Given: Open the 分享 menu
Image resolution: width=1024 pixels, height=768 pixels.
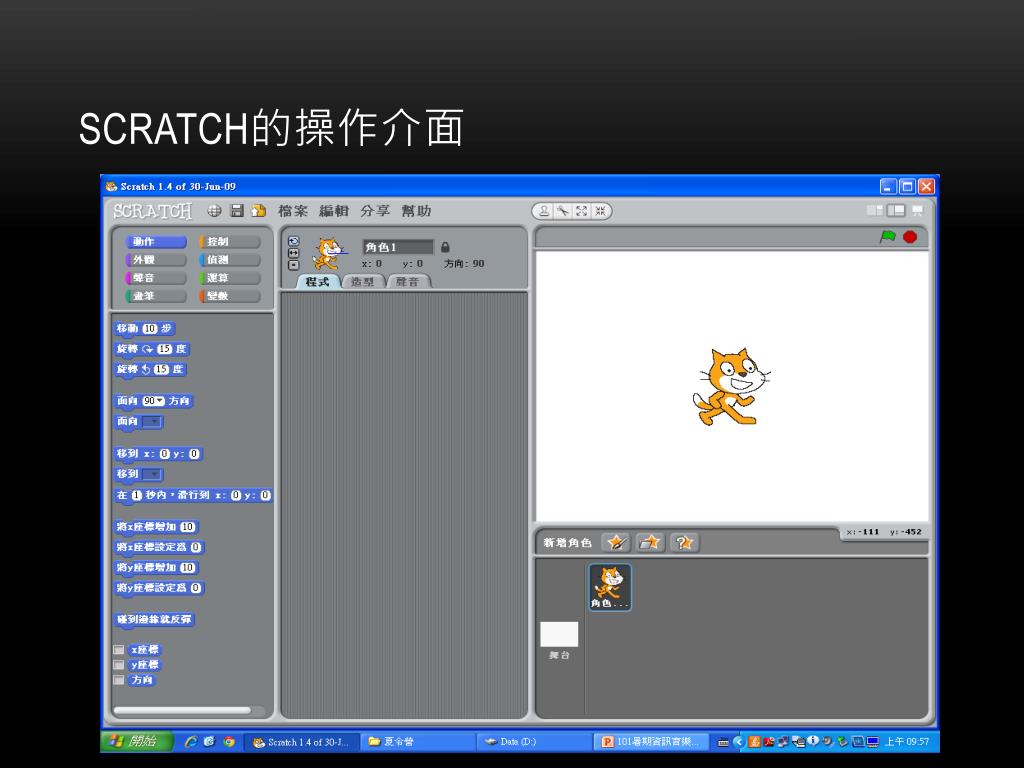Looking at the screenshot, I should pos(375,211).
